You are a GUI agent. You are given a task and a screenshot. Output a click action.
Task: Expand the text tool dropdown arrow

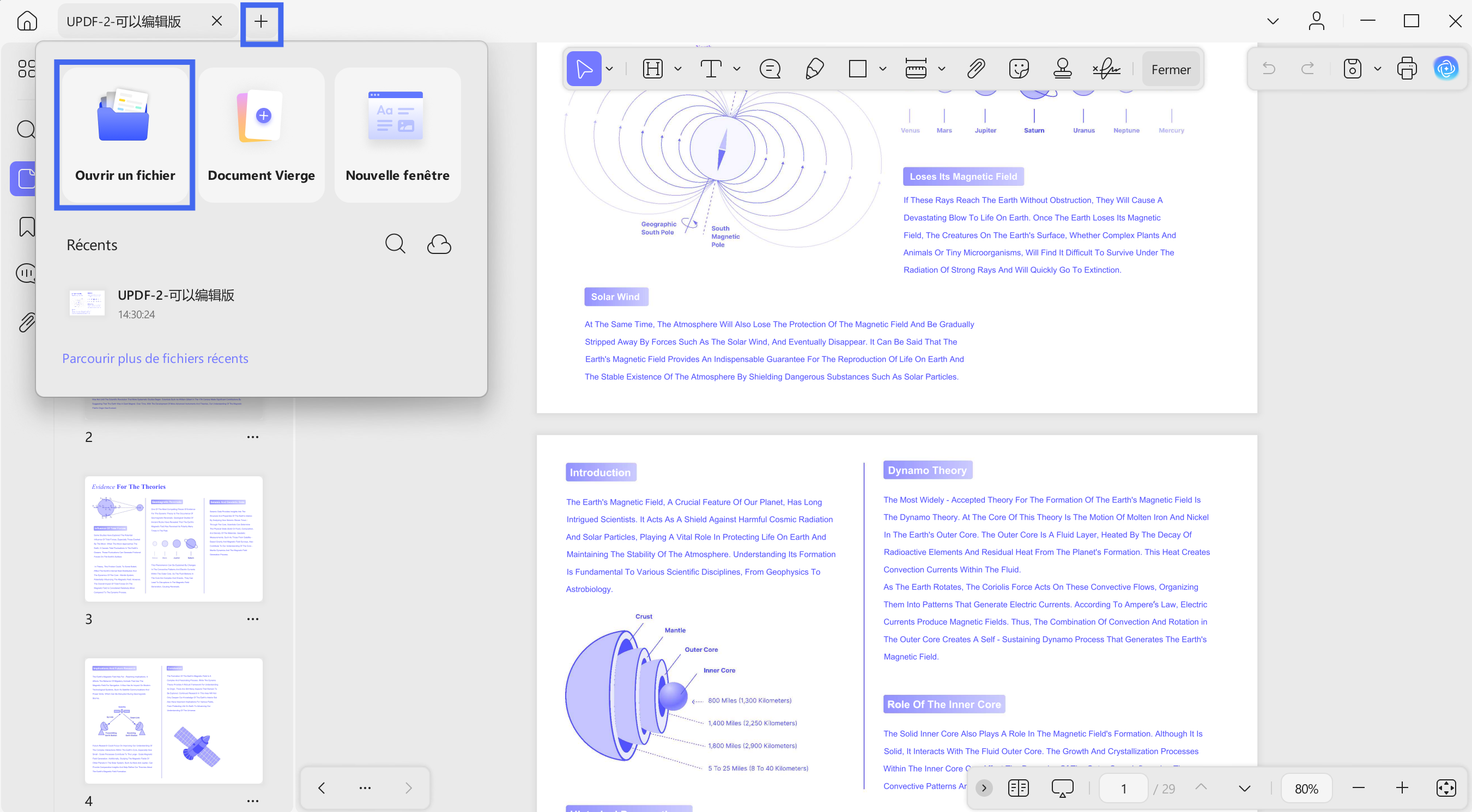[737, 69]
